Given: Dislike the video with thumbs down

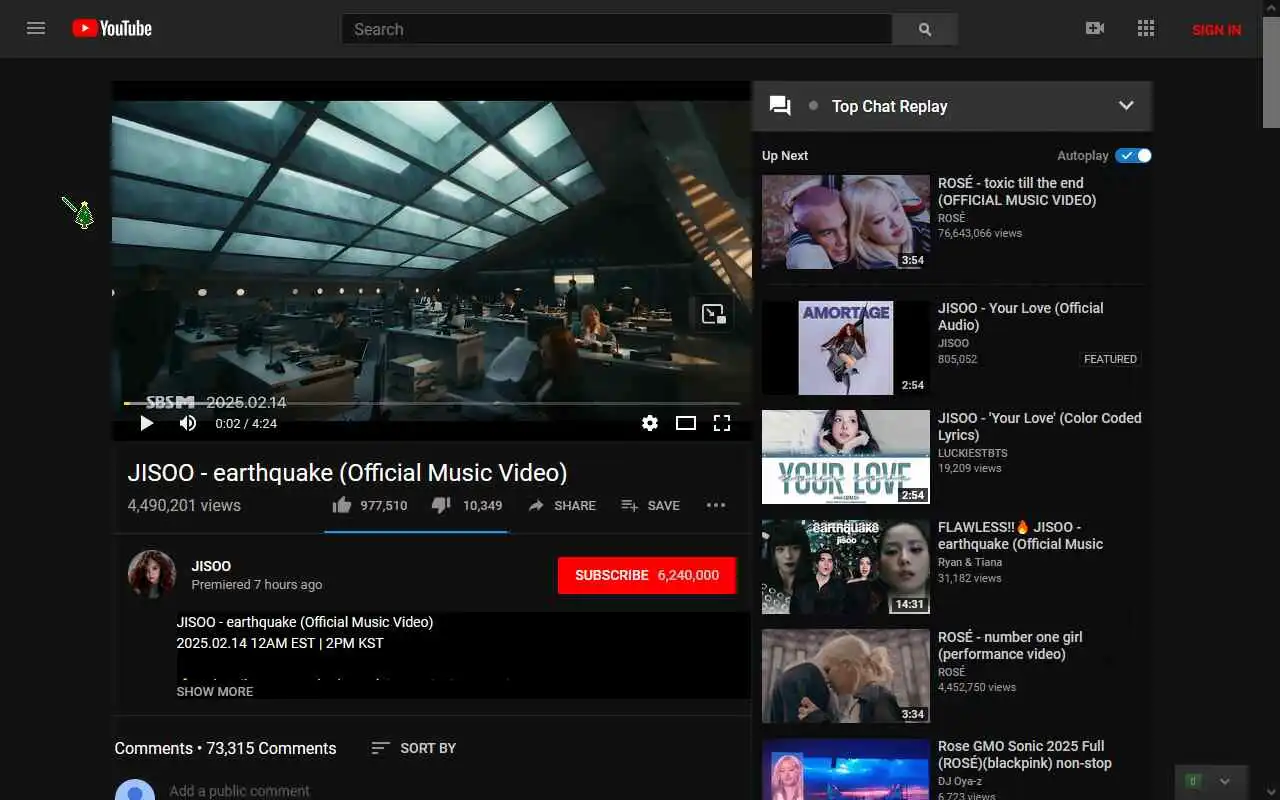Looking at the screenshot, I should coord(467,505).
